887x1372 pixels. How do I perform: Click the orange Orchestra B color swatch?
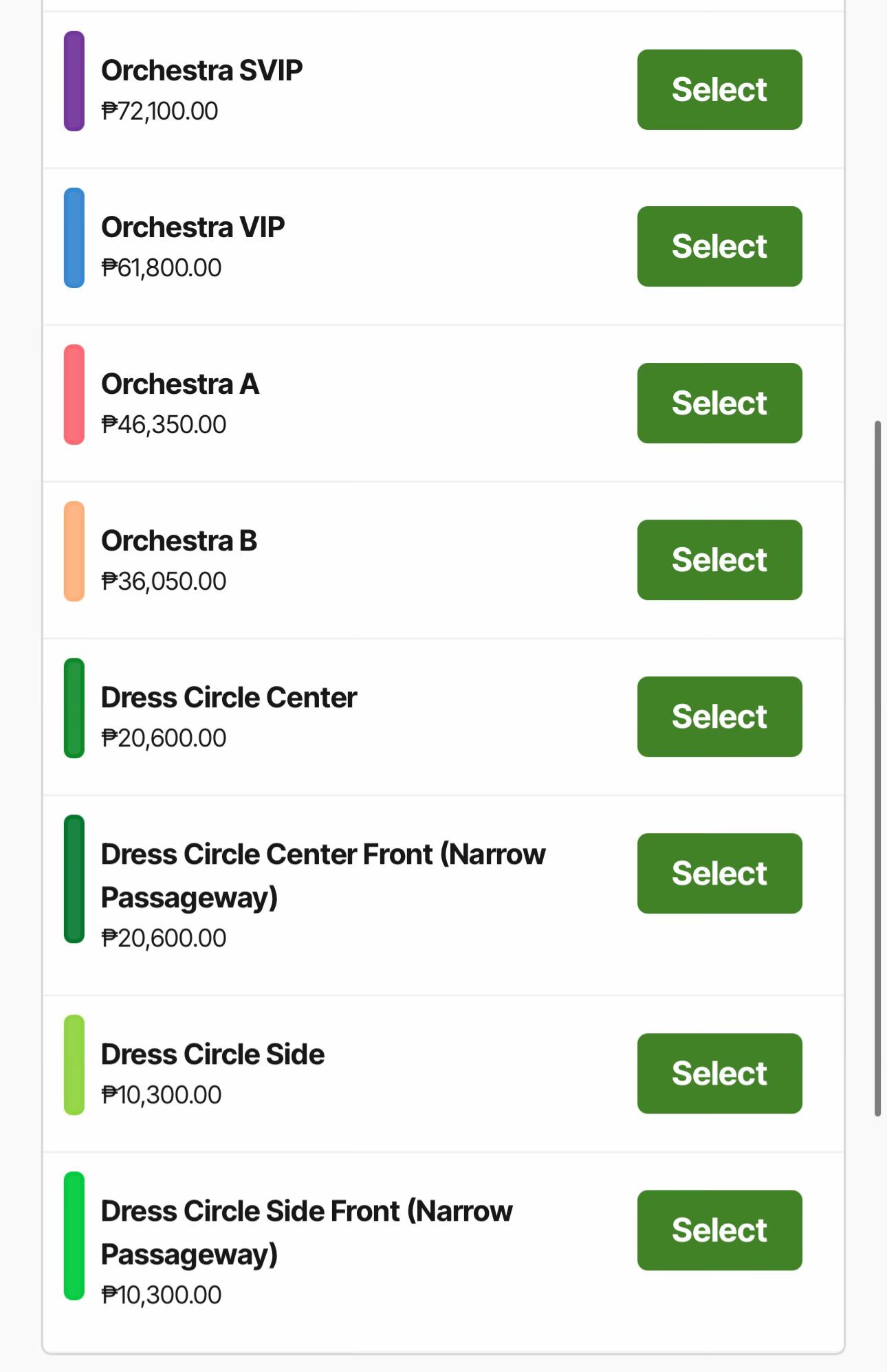pyautogui.click(x=74, y=551)
